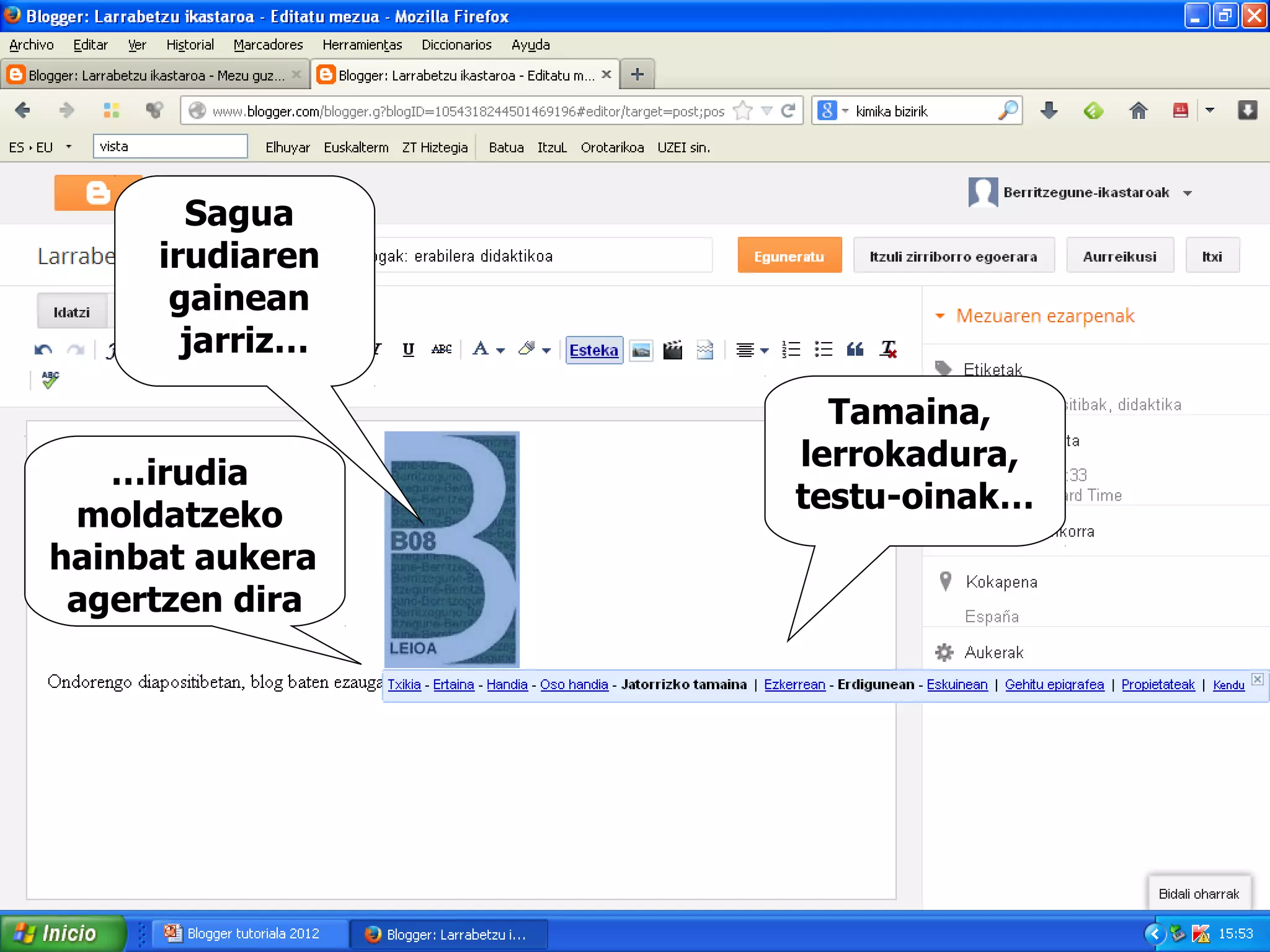1270x952 pixels.
Task: Undo the last edit in the editor
Action: (x=43, y=350)
